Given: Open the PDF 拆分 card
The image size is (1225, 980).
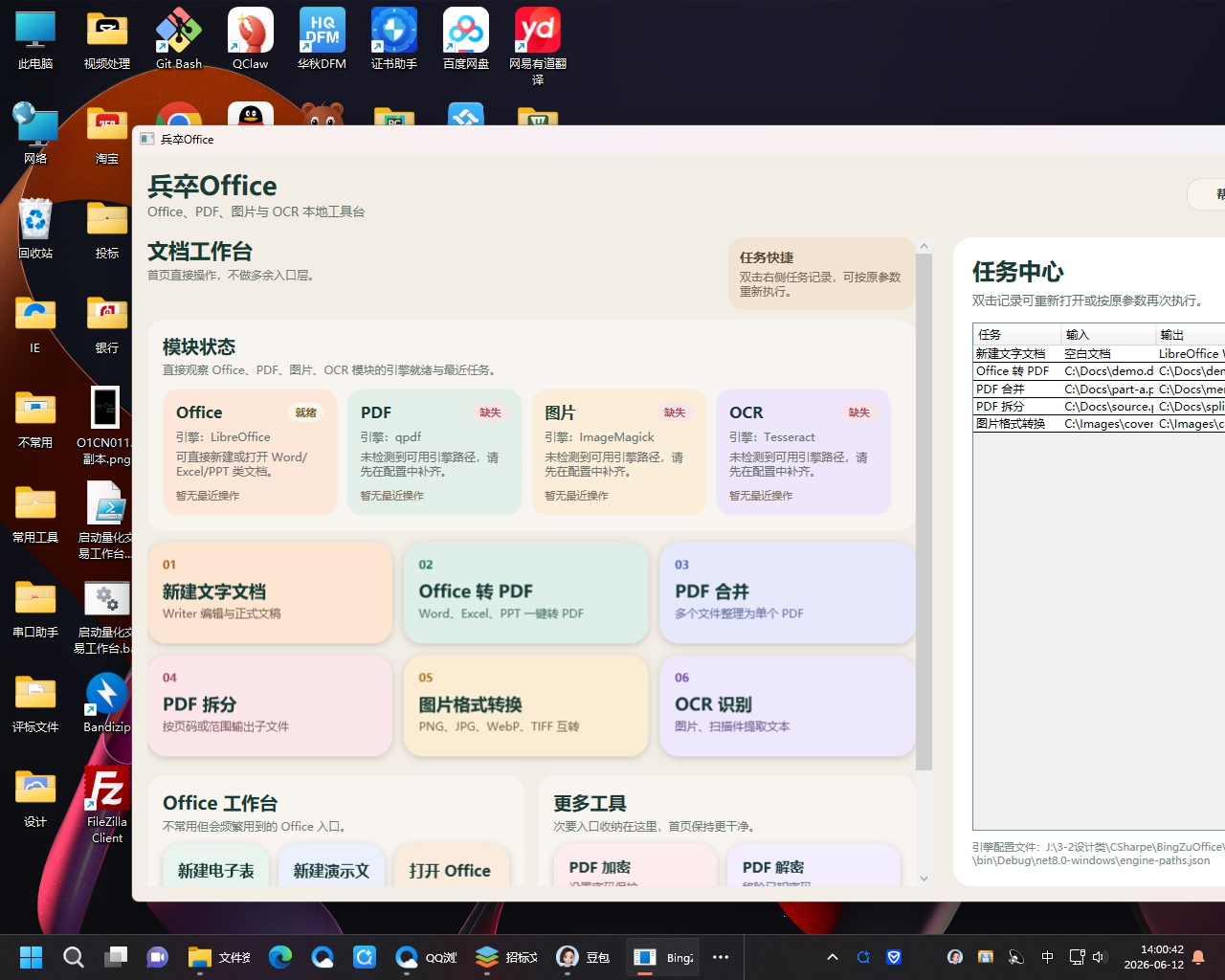Looking at the screenshot, I should 271,706.
